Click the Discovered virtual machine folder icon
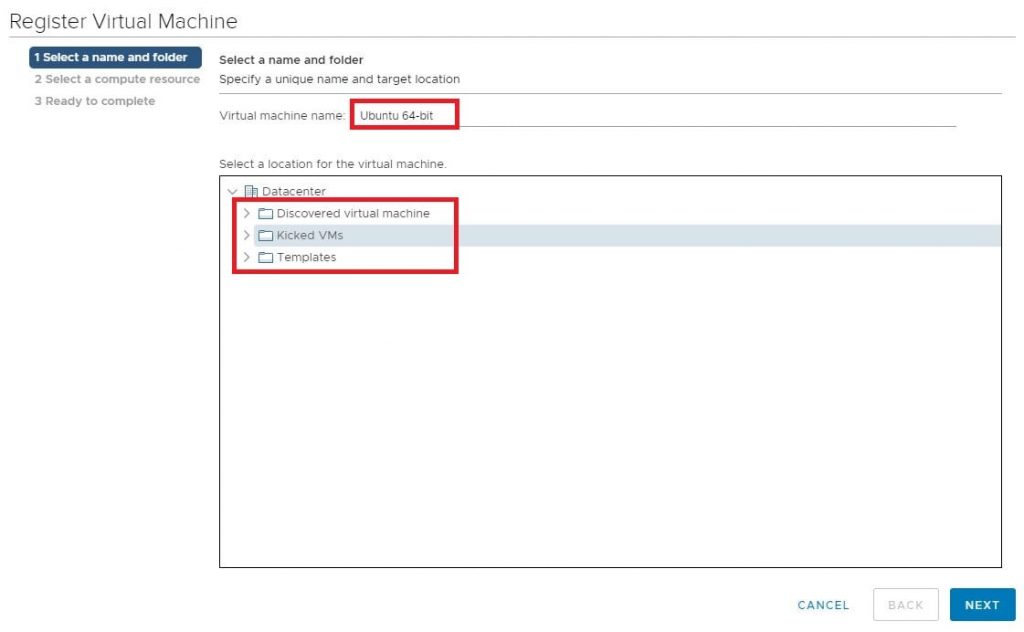Image resolution: width=1024 pixels, height=632 pixels. pos(266,213)
